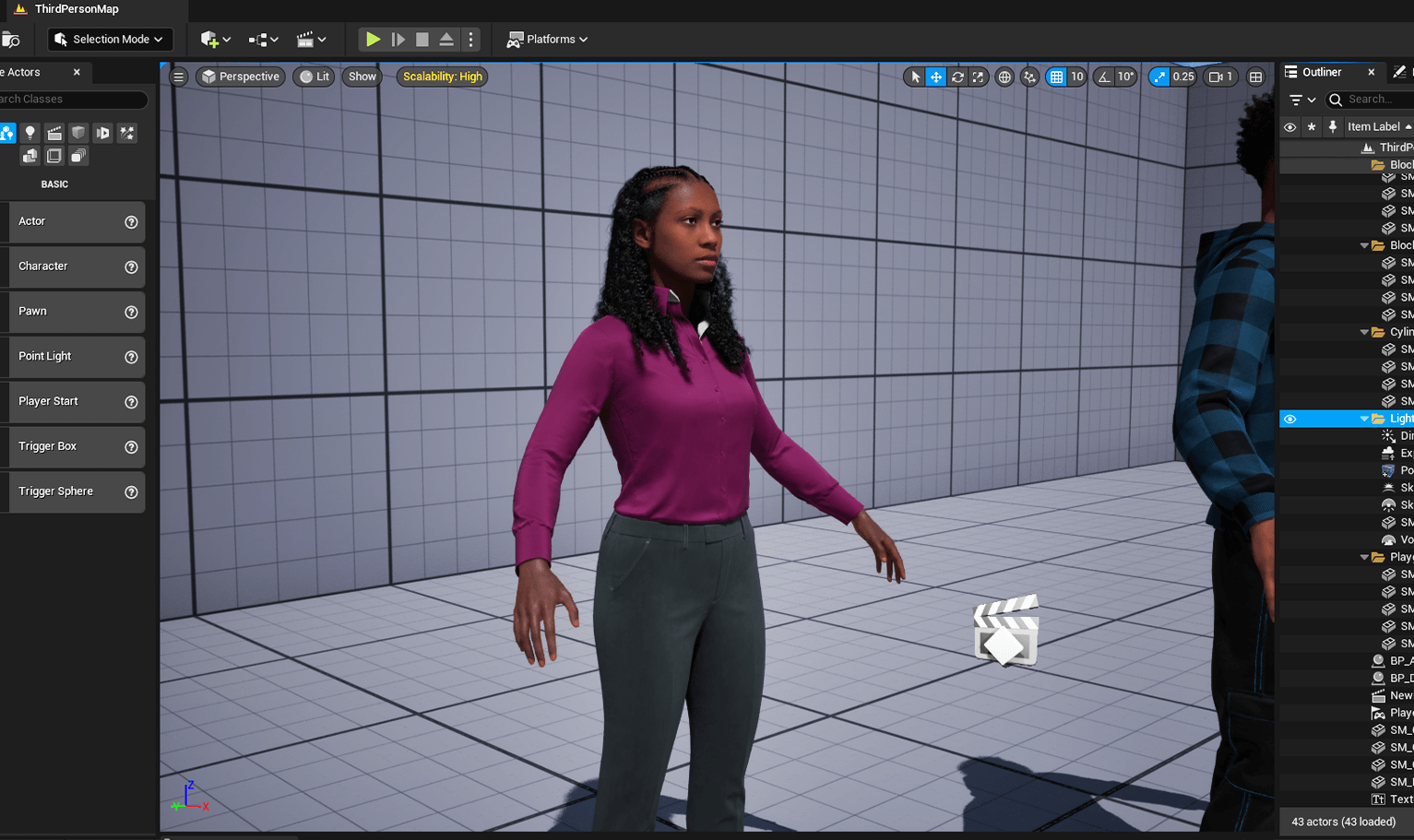Select the Rotate tool in viewport toolbar

click(957, 77)
